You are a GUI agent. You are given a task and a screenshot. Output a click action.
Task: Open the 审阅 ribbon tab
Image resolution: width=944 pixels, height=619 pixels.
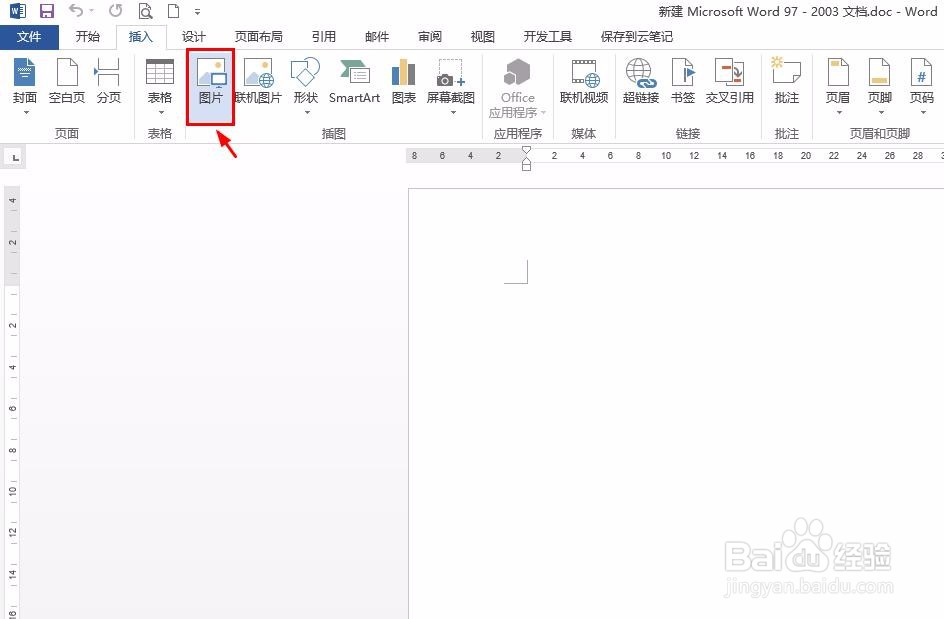429,36
